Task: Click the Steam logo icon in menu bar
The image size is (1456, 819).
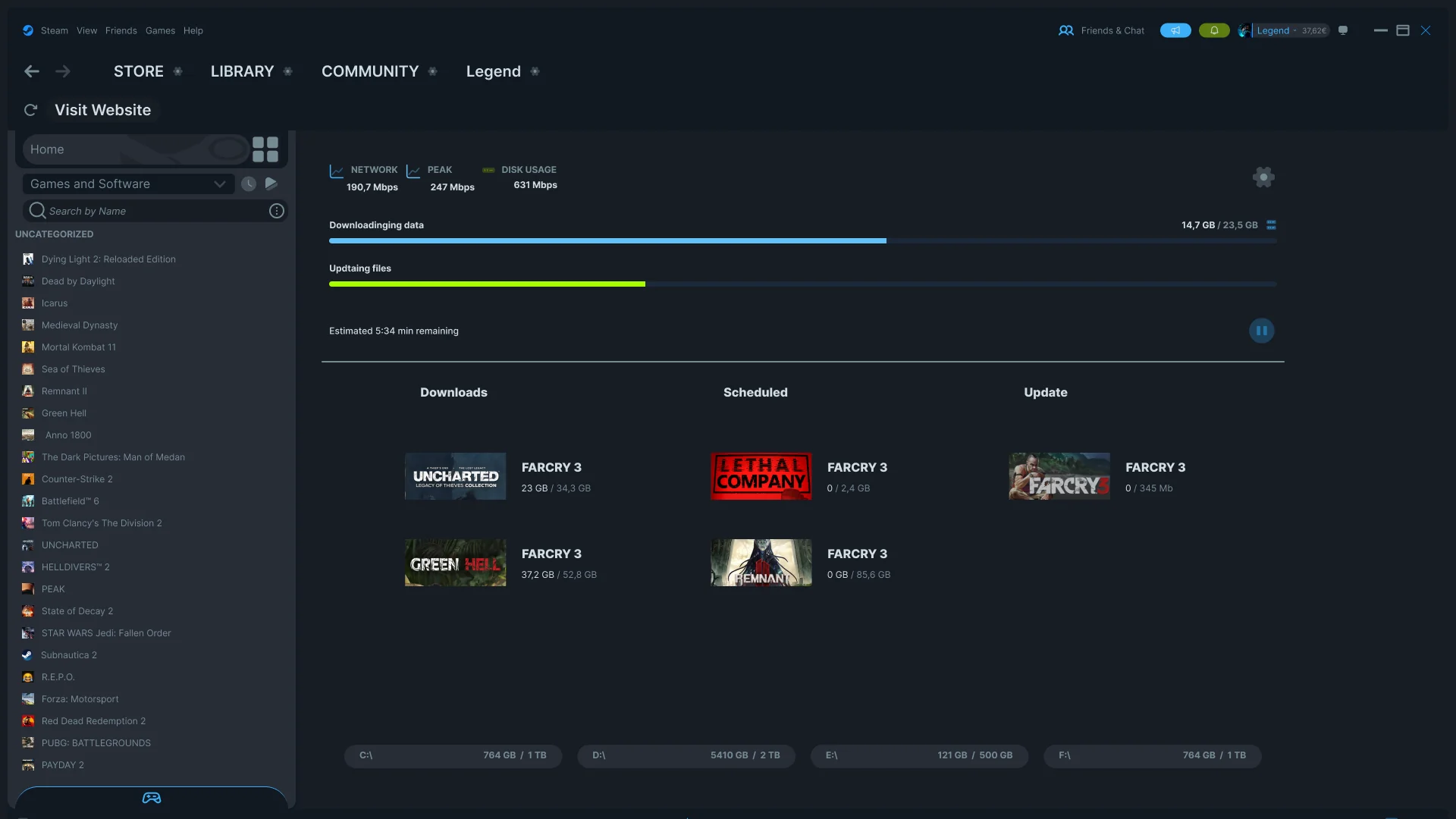Action: coord(28,30)
